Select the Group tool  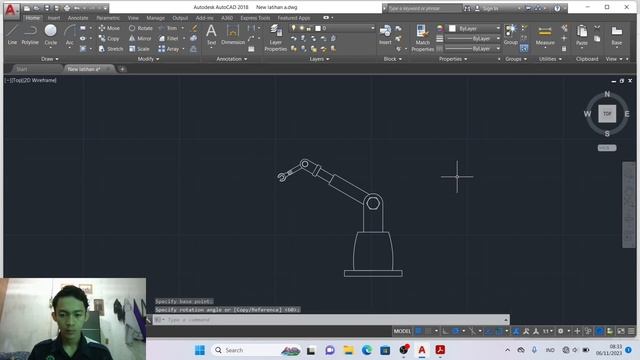tap(510, 34)
